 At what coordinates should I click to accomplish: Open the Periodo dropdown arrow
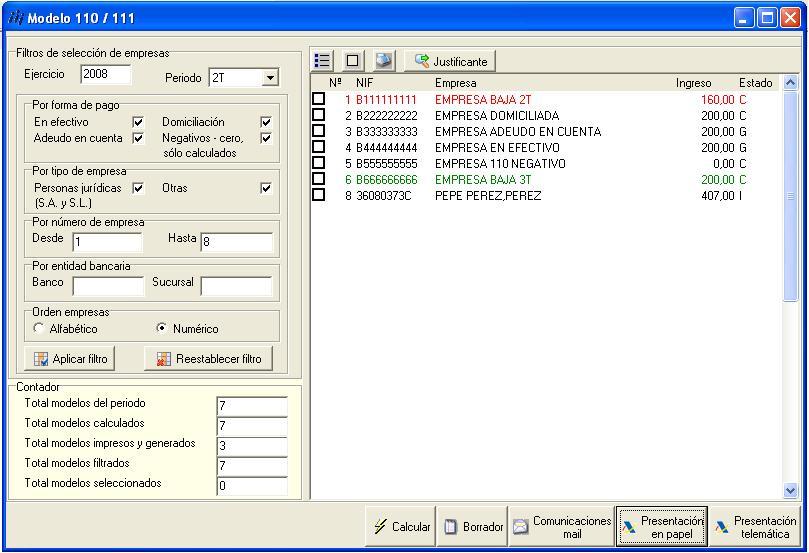[270, 78]
